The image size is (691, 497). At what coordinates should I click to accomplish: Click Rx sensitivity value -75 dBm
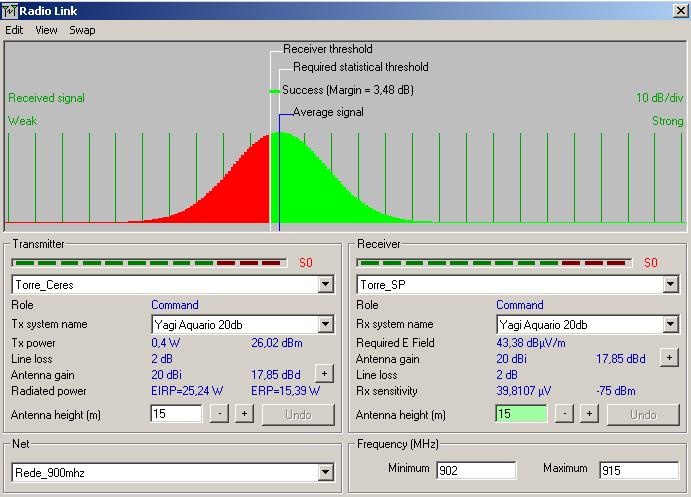[x=616, y=391]
